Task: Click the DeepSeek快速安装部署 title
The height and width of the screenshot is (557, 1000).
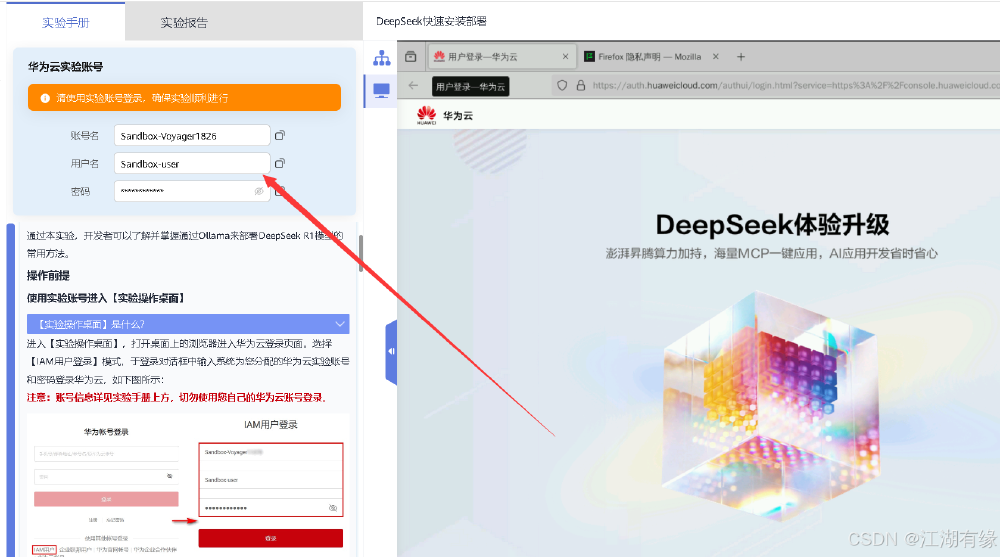Action: click(x=431, y=21)
